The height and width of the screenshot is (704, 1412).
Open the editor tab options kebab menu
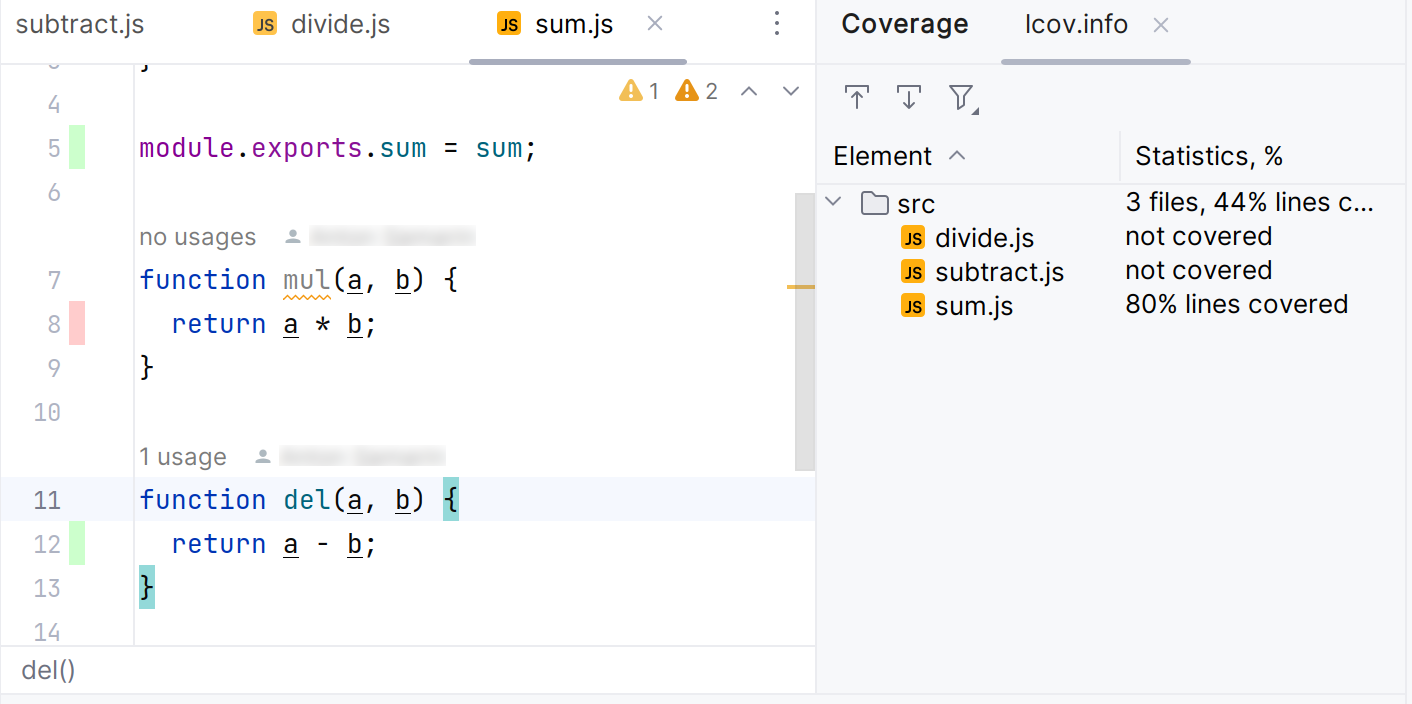tap(777, 23)
